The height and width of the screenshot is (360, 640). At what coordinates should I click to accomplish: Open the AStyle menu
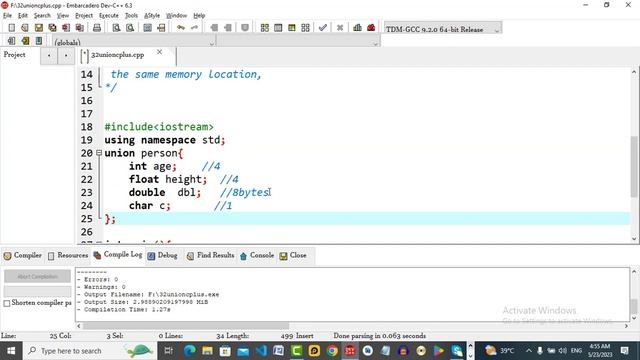coord(152,16)
